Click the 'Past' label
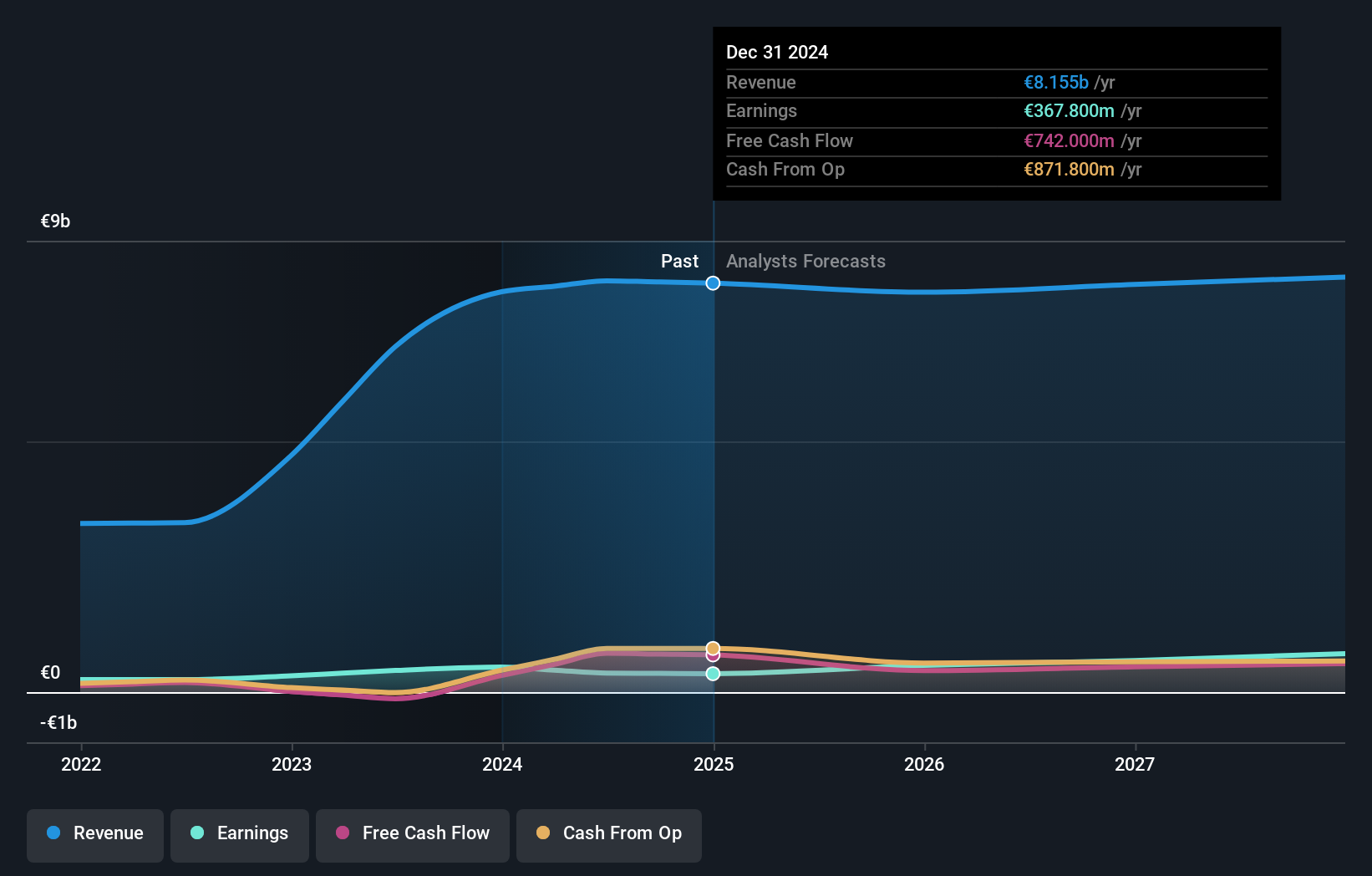Viewport: 1372px width, 876px height. point(679,261)
